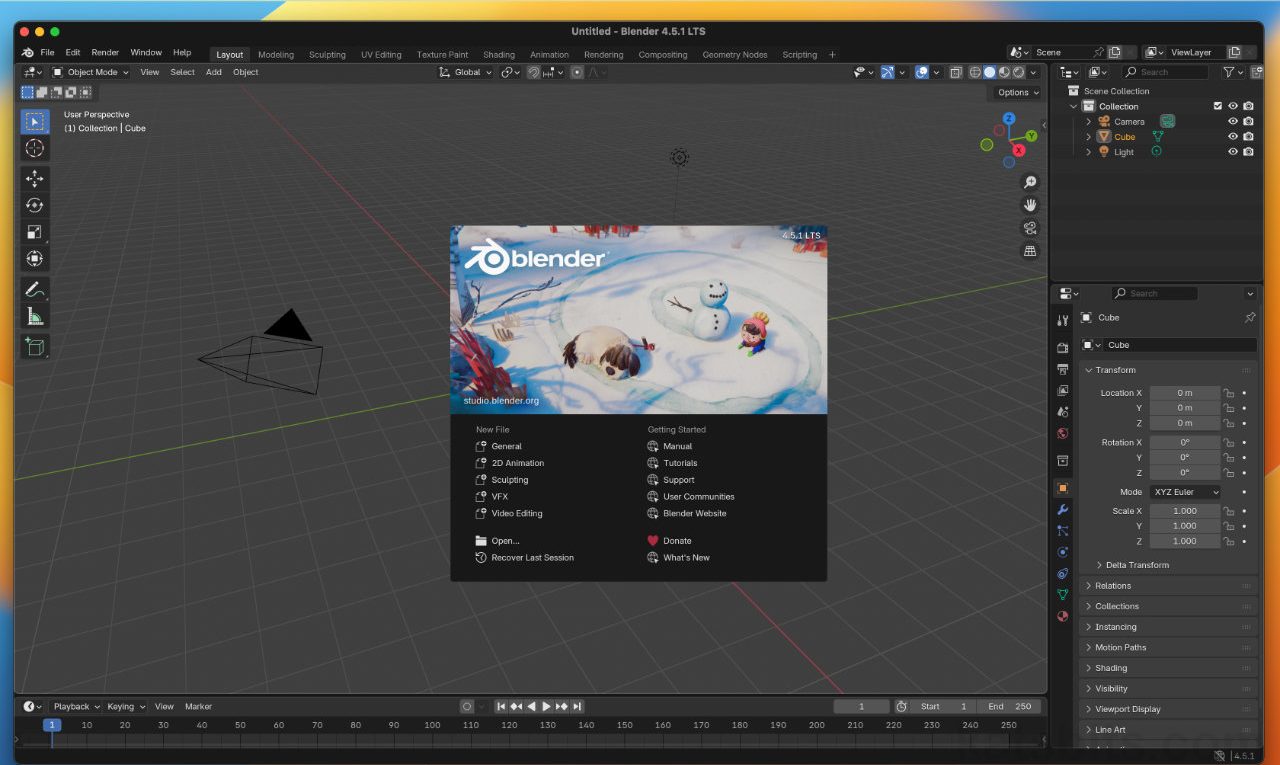1280x765 pixels.
Task: Disable the Cube in renders via camera icon
Action: click(x=1248, y=136)
